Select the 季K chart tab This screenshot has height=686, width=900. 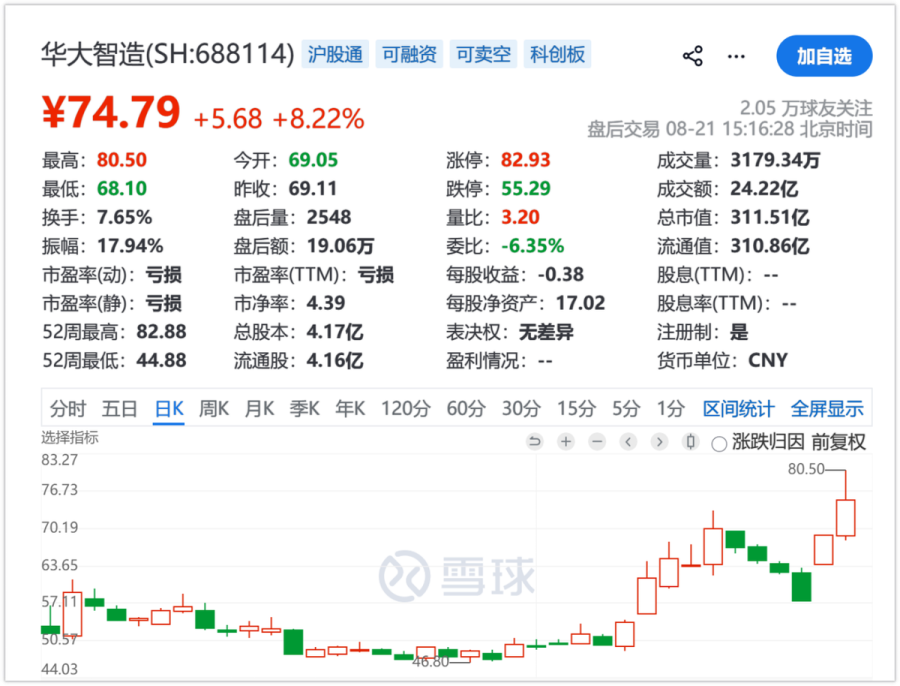pyautogui.click(x=304, y=409)
